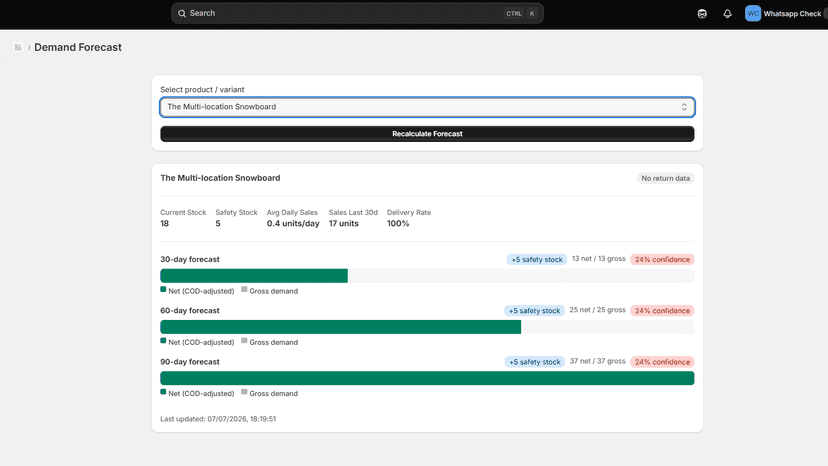Click the Safety Stock value 5
The height and width of the screenshot is (466, 828).
tap(218, 223)
